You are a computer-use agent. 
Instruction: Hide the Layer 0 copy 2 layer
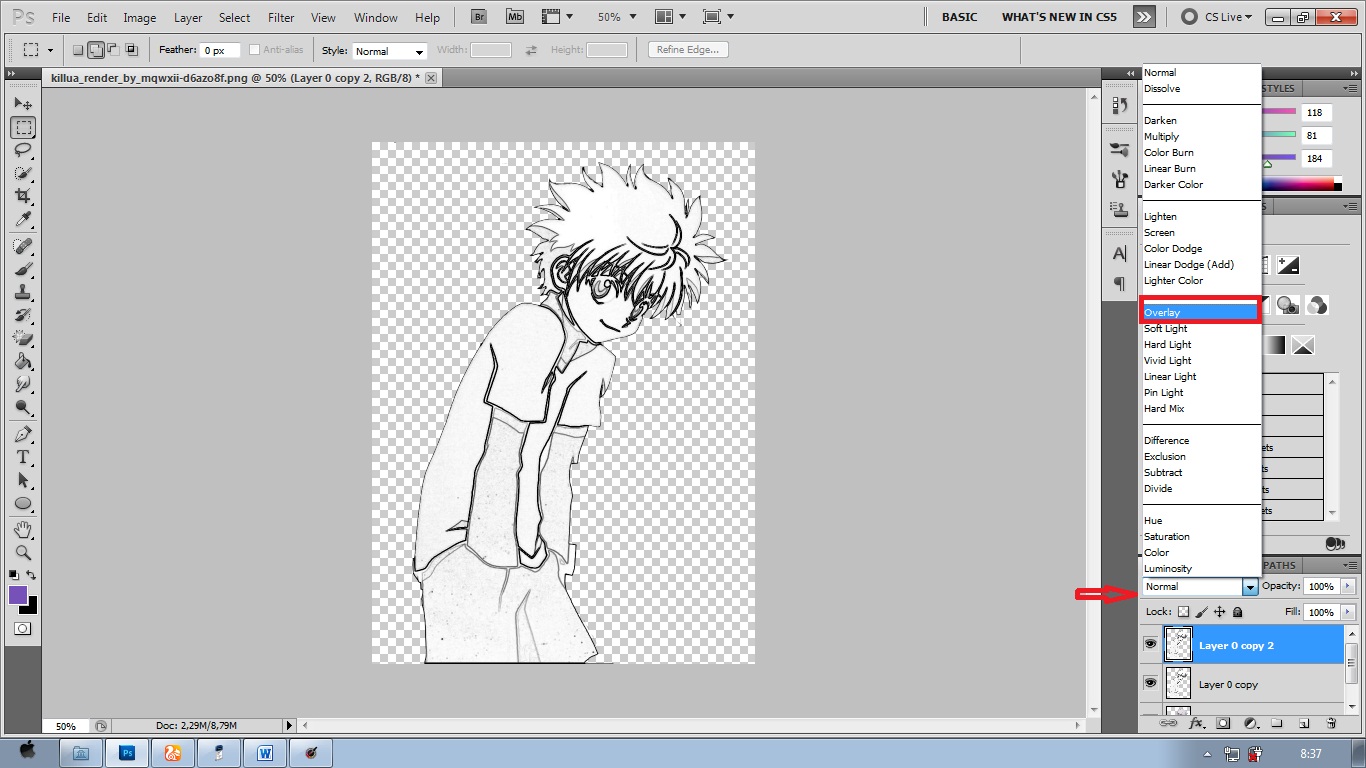1150,645
